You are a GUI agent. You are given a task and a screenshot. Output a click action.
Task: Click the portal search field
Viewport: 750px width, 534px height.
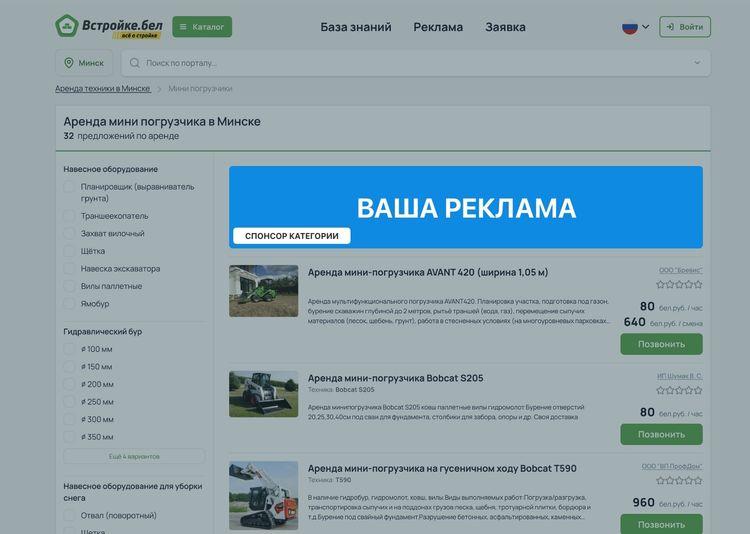coord(415,63)
